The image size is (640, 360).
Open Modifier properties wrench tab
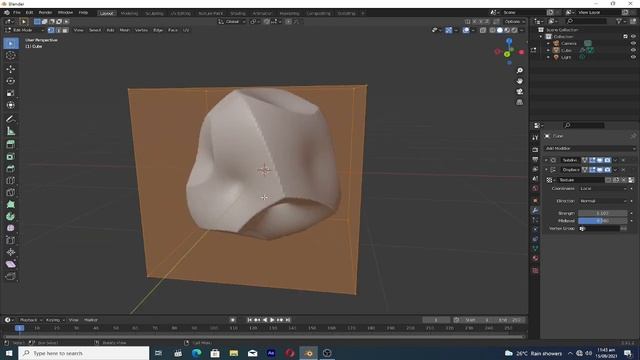tap(535, 210)
